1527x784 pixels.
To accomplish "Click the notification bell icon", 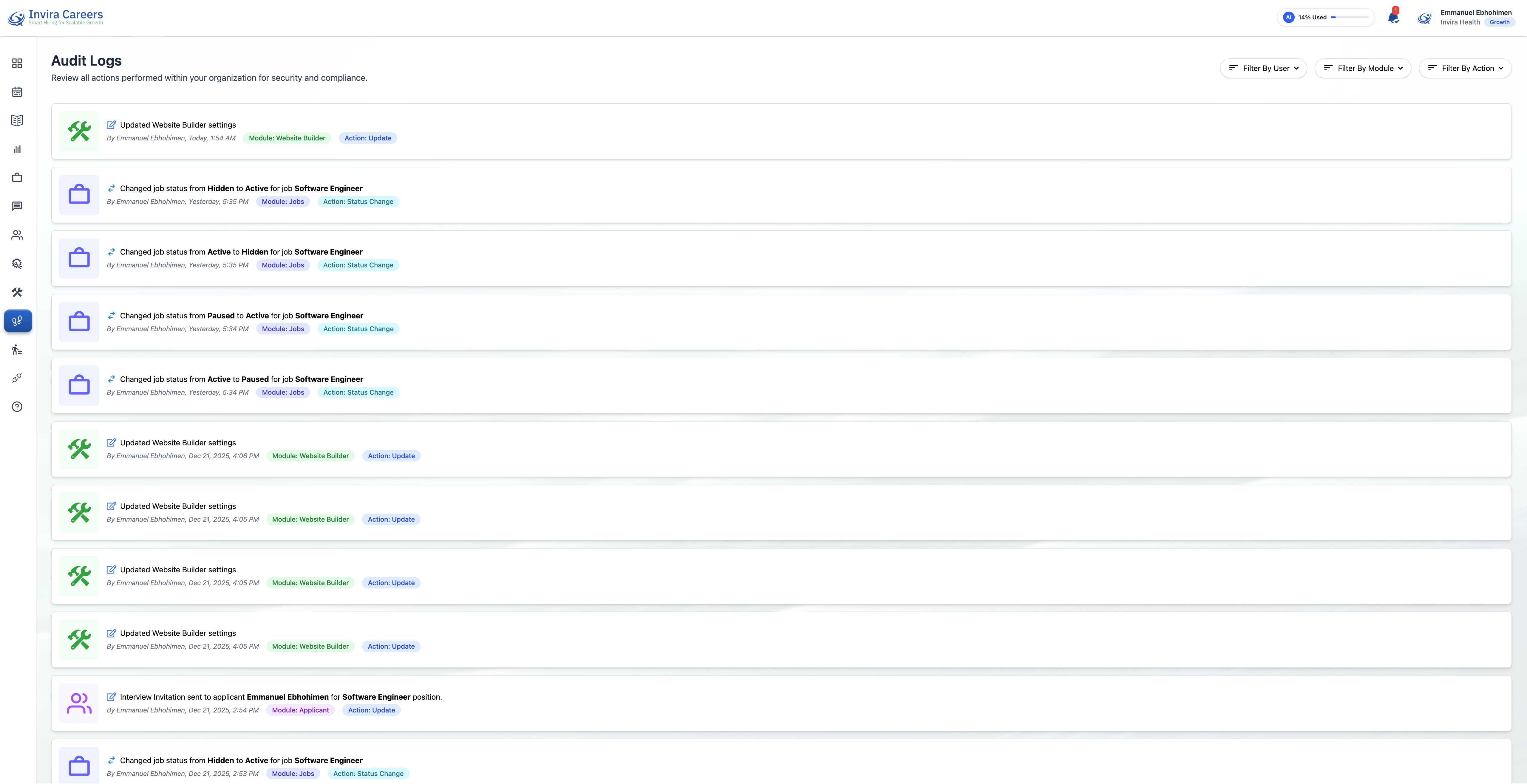I will click(x=1393, y=17).
